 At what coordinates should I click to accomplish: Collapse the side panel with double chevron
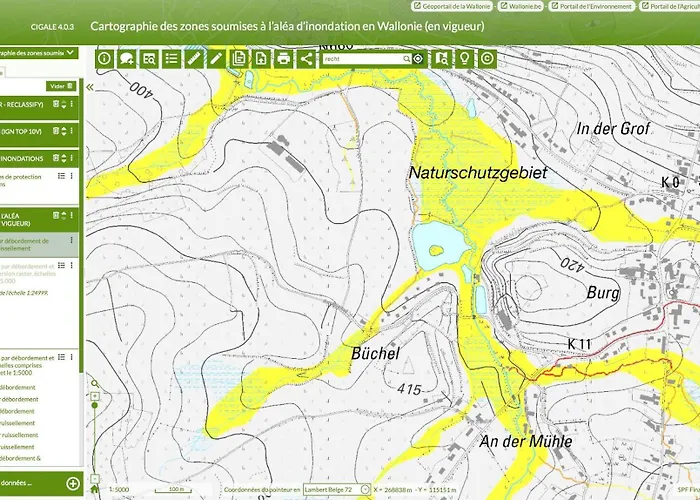89,88
